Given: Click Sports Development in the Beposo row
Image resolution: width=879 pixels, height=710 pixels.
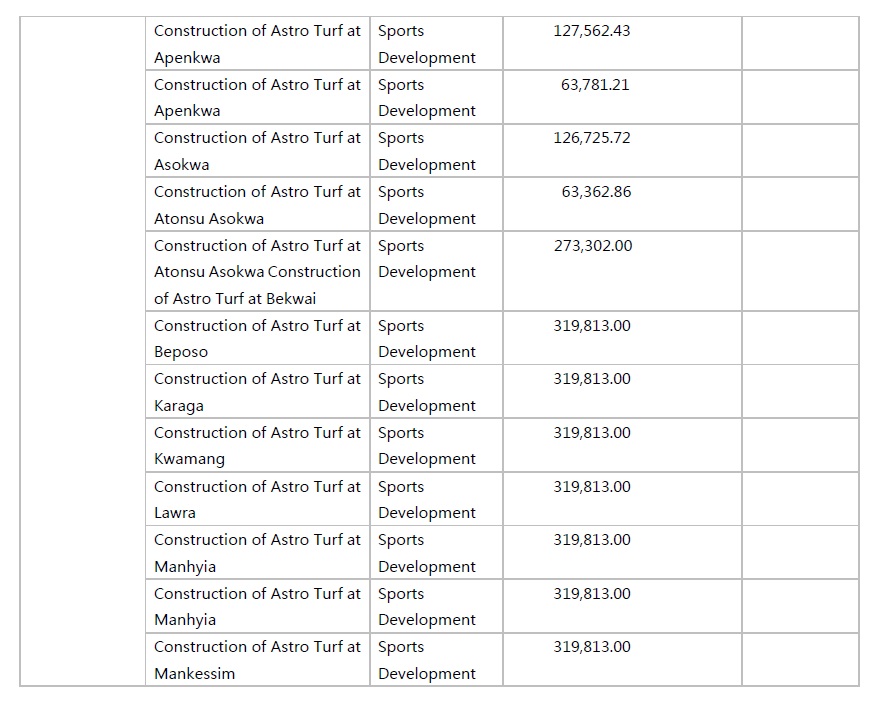Looking at the screenshot, I should (x=427, y=339).
